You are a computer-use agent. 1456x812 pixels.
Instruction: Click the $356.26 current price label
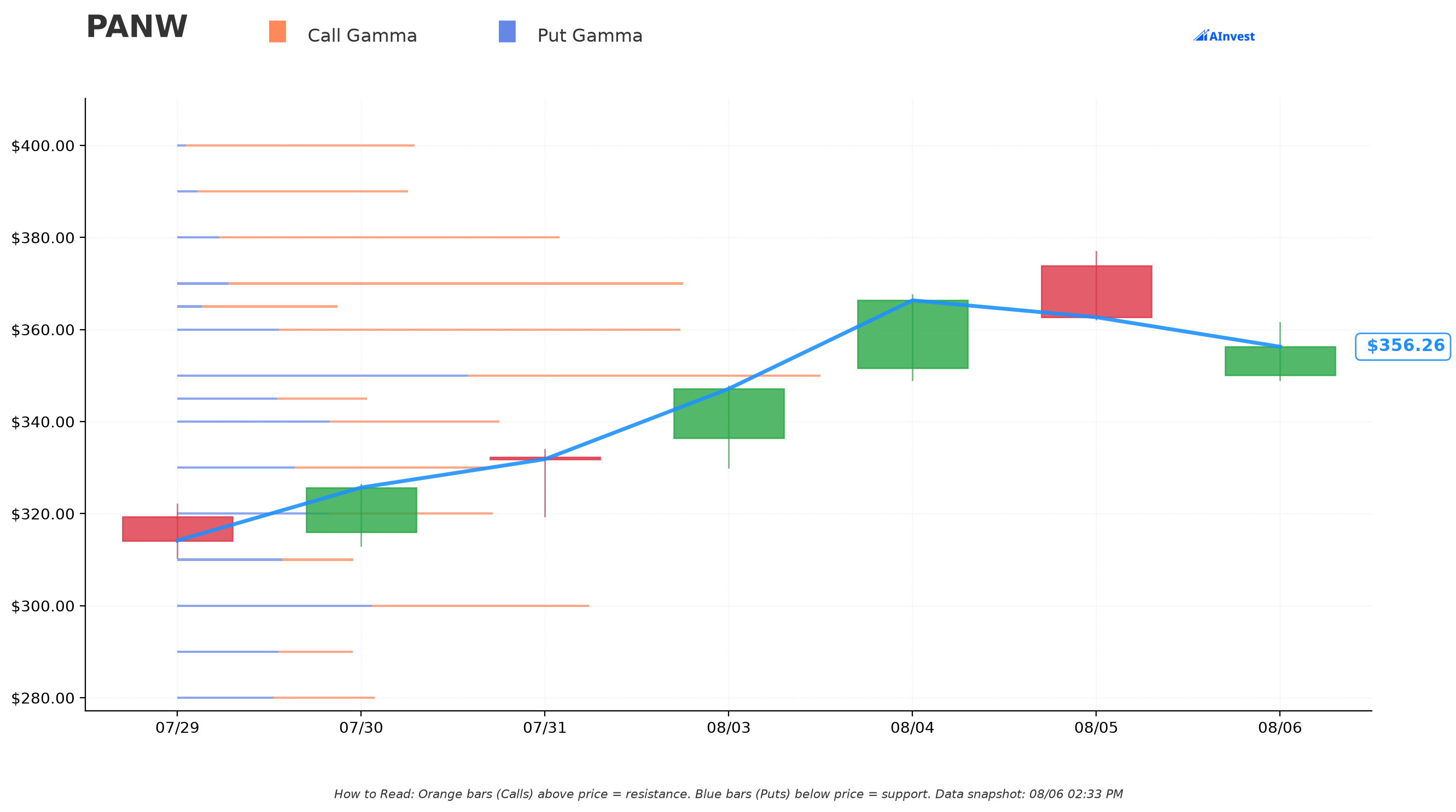pyautogui.click(x=1403, y=346)
